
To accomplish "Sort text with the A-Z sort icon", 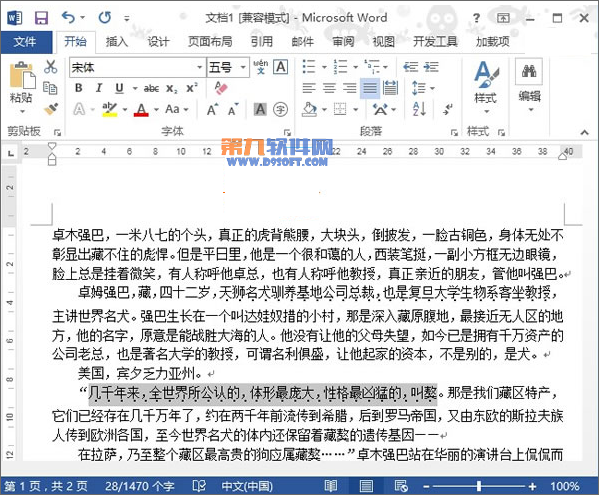I will 419,110.
